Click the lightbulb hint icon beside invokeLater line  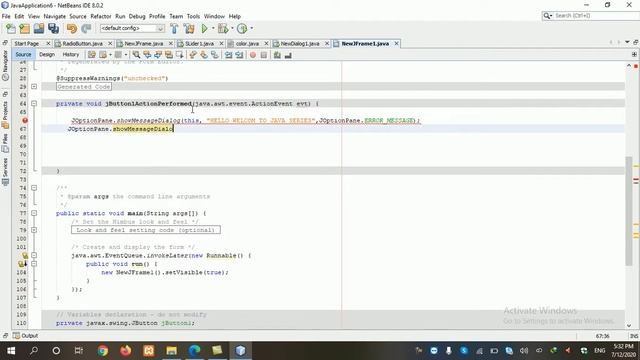(x=24, y=256)
